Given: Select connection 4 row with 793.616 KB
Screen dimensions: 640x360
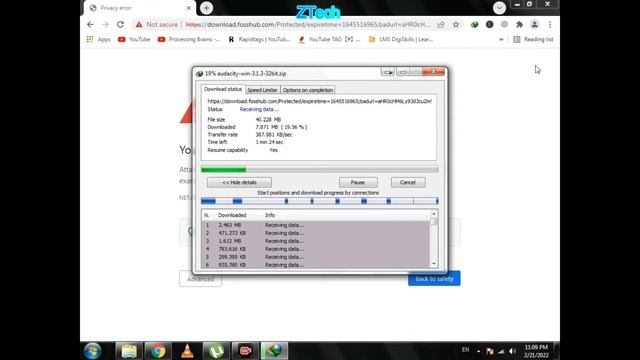Looking at the screenshot, I should click(x=316, y=249).
